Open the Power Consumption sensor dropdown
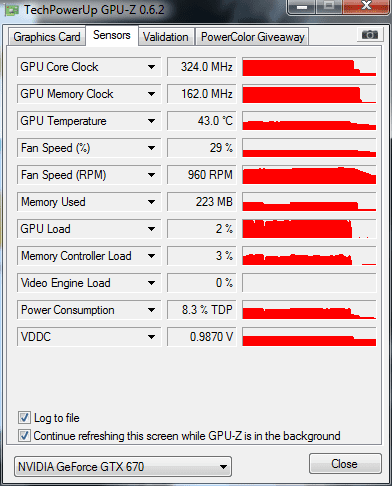The image size is (392, 486). pos(151,310)
